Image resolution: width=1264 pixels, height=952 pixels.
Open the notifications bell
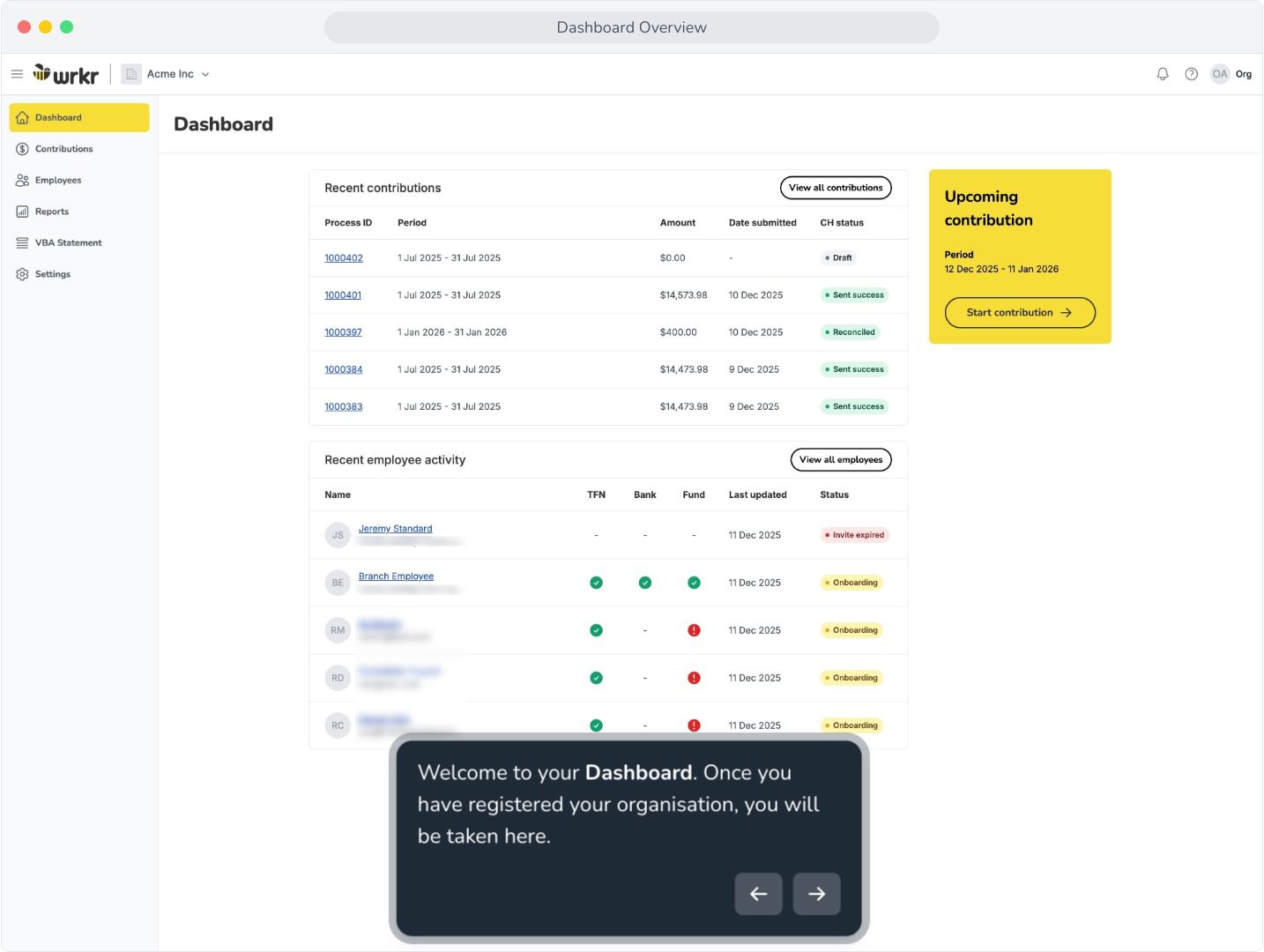point(1163,74)
